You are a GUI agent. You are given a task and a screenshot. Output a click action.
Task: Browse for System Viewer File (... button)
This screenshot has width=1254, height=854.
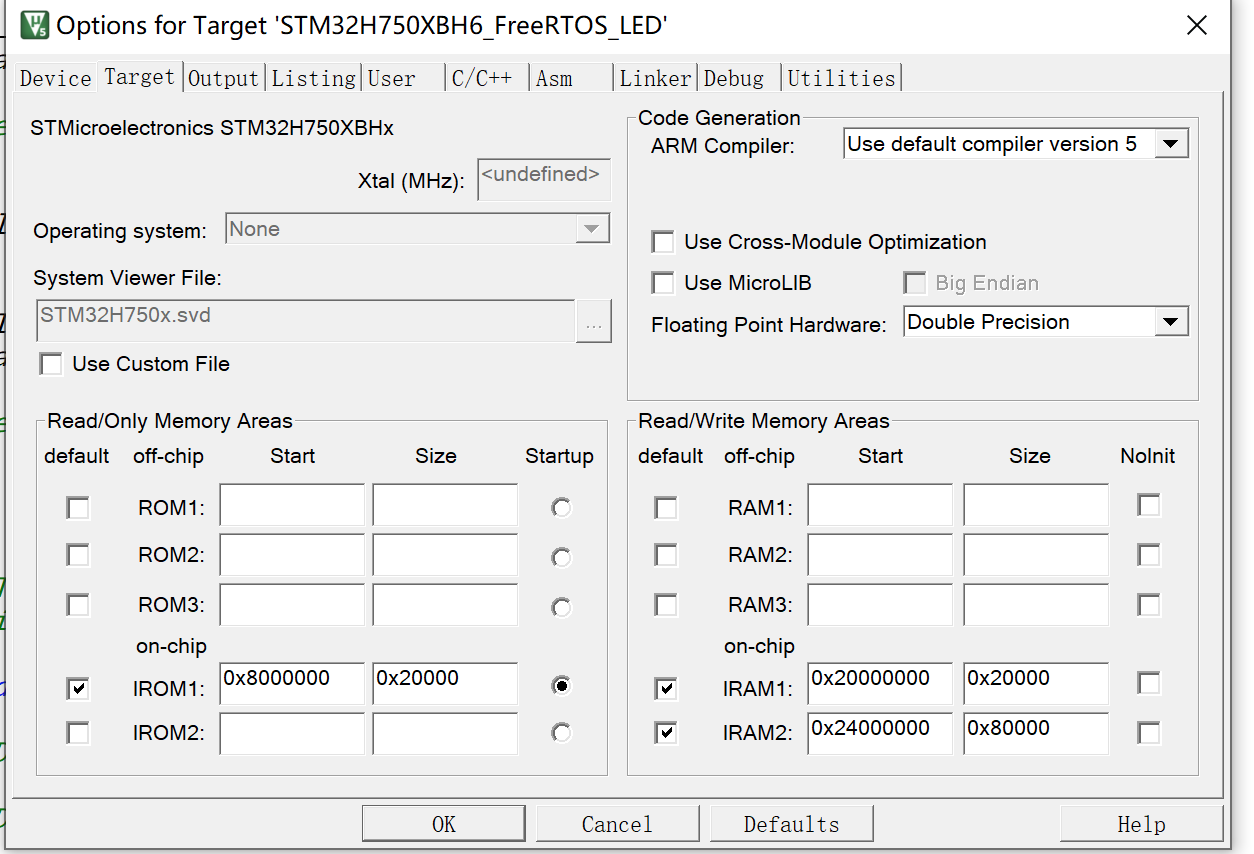594,321
